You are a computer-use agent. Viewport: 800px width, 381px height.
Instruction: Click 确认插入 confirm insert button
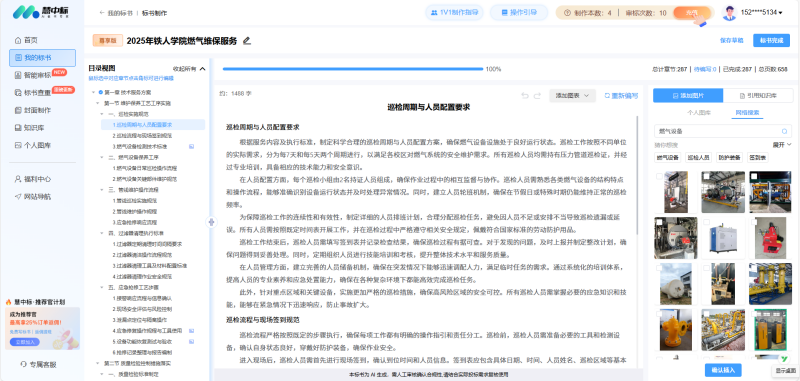723,370
